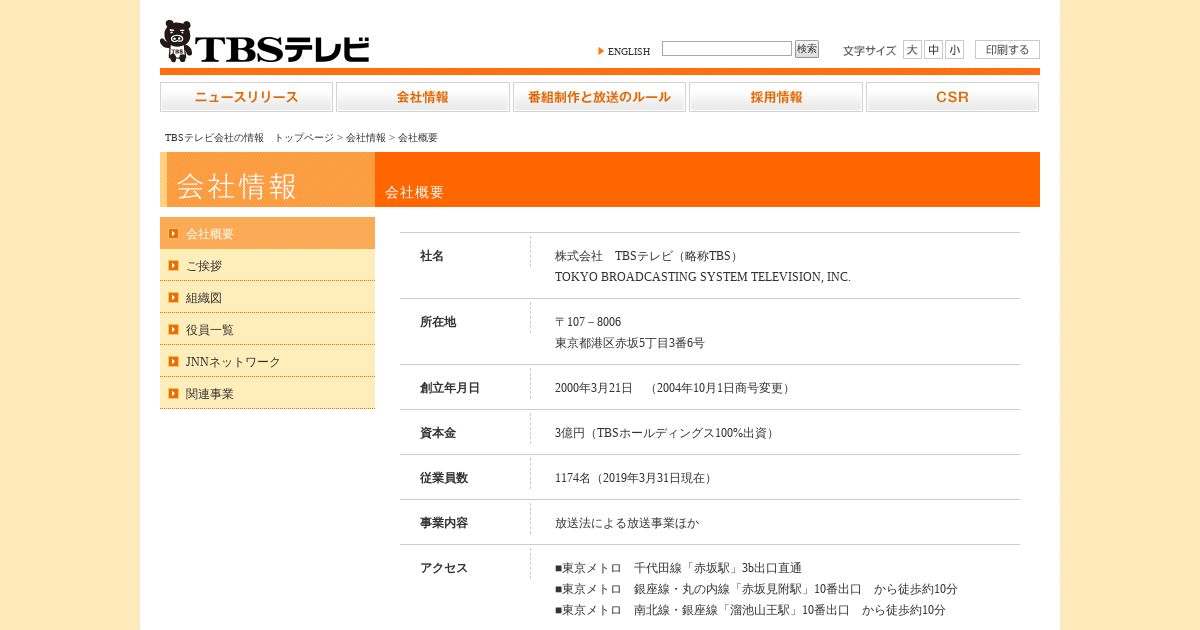The height and width of the screenshot is (630, 1200).
Task: Click the 会社概要 title in the banner
Action: 415,192
